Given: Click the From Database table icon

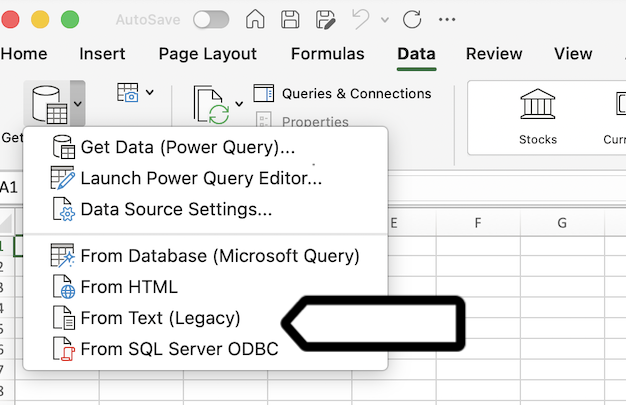Looking at the screenshot, I should point(63,255).
